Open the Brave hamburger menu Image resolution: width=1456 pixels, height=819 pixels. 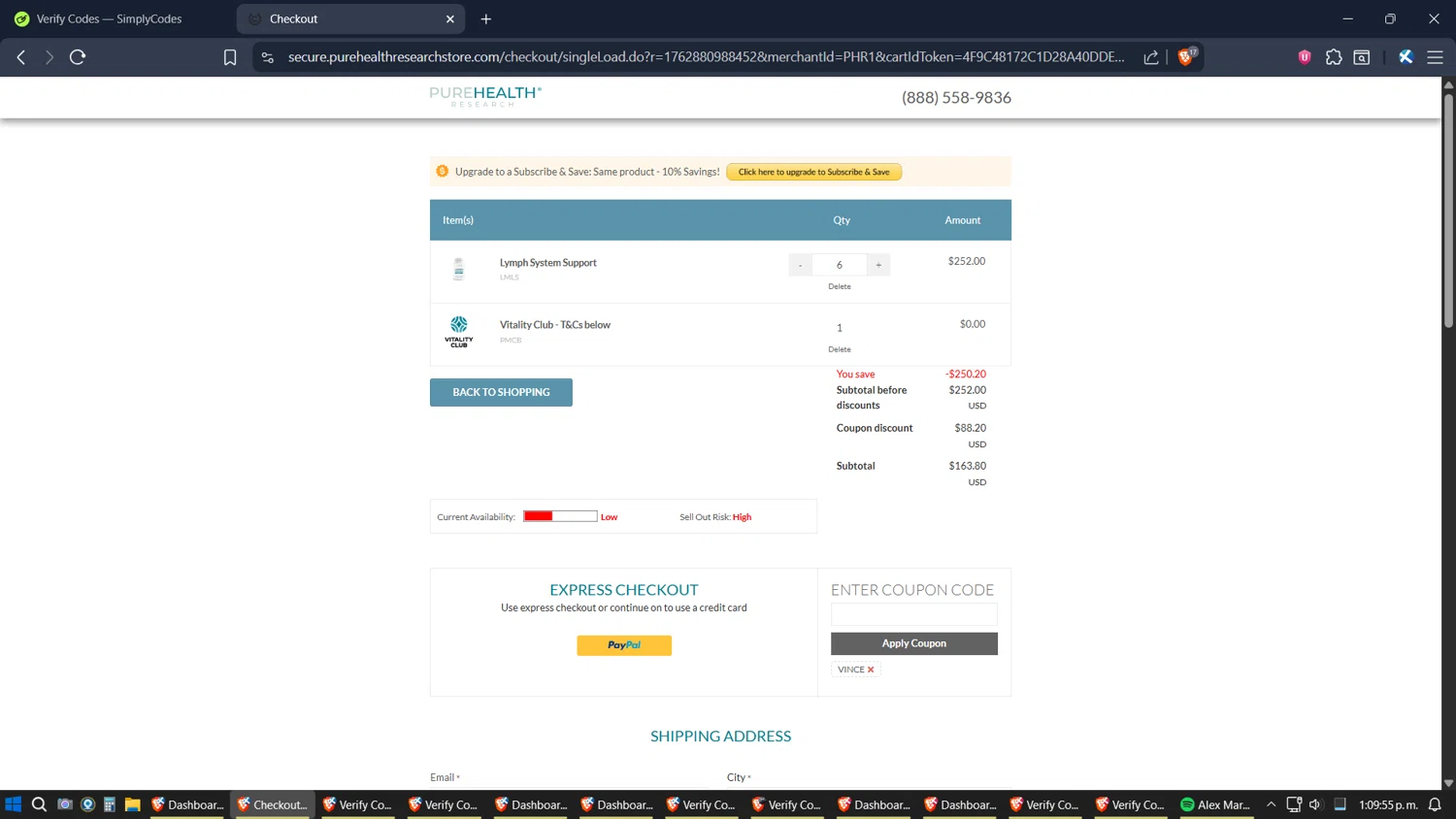pyautogui.click(x=1435, y=57)
